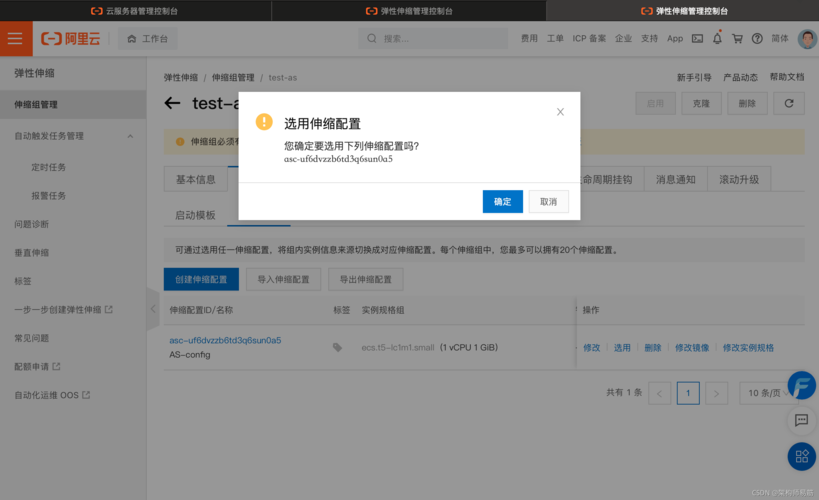Cancel the dialog with 取消
Screen dimensions: 819x500
coord(548,202)
